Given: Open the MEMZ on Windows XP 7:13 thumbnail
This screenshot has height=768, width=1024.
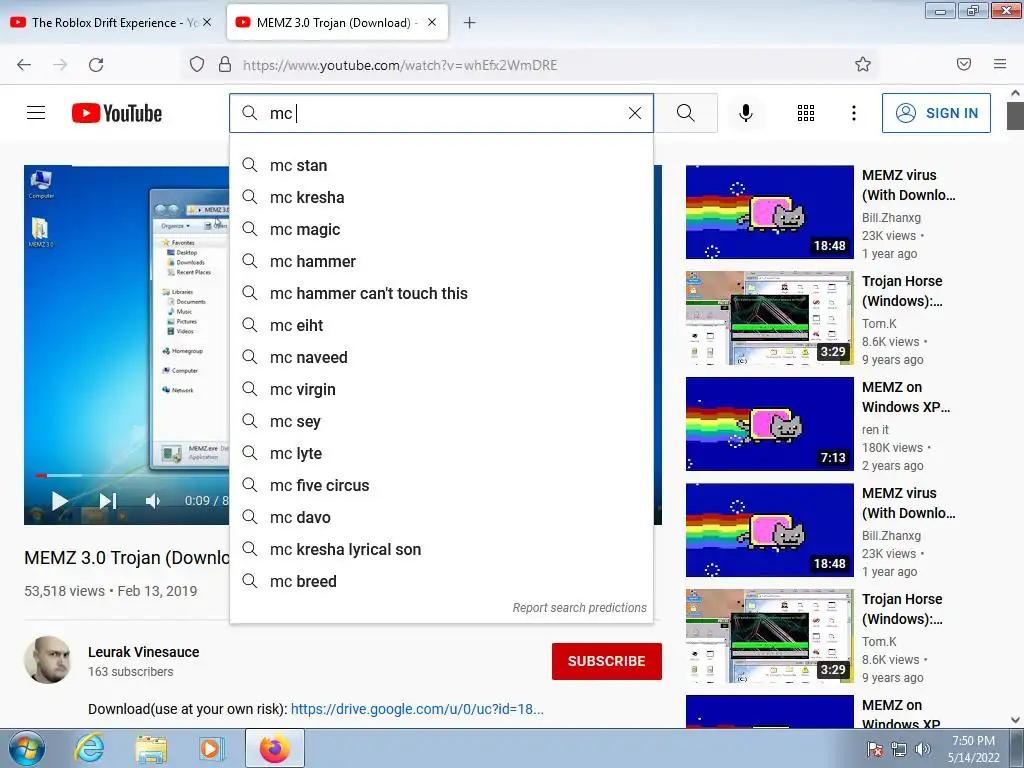Looking at the screenshot, I should click(769, 424).
